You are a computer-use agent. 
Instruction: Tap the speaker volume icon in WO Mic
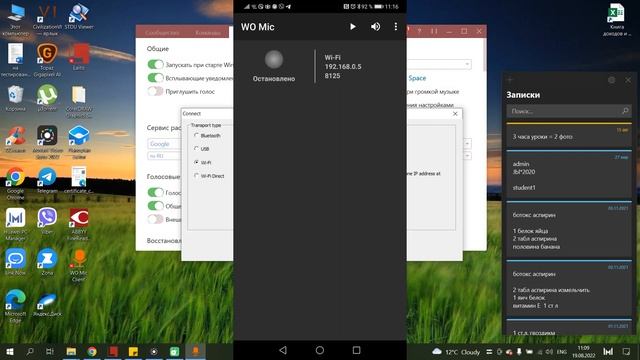pos(375,27)
